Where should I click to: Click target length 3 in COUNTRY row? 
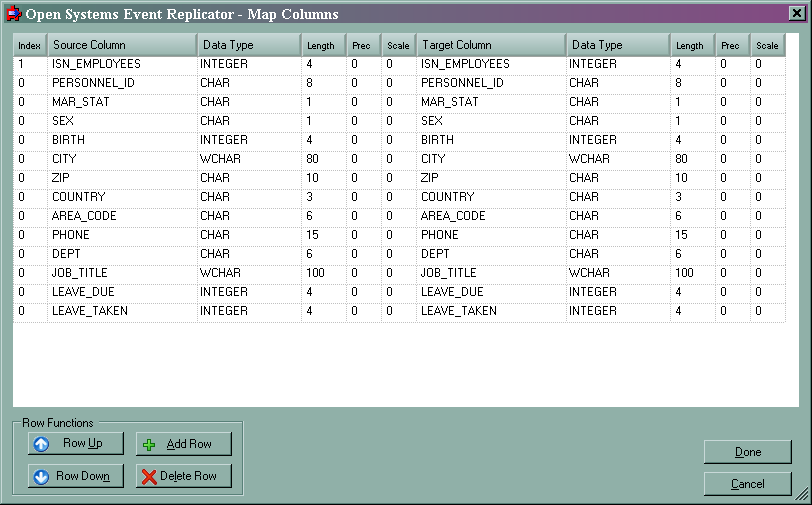pyautogui.click(x=693, y=197)
